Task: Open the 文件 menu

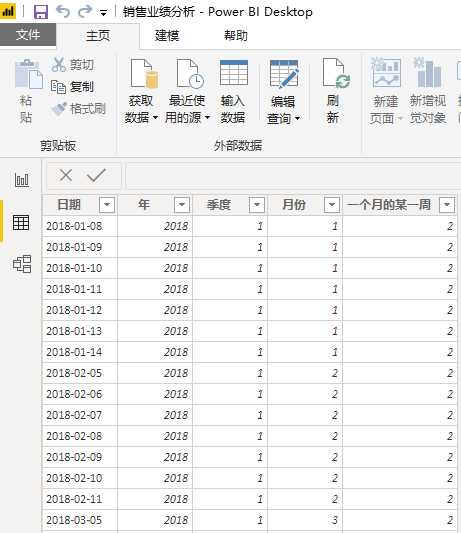Action: click(28, 35)
